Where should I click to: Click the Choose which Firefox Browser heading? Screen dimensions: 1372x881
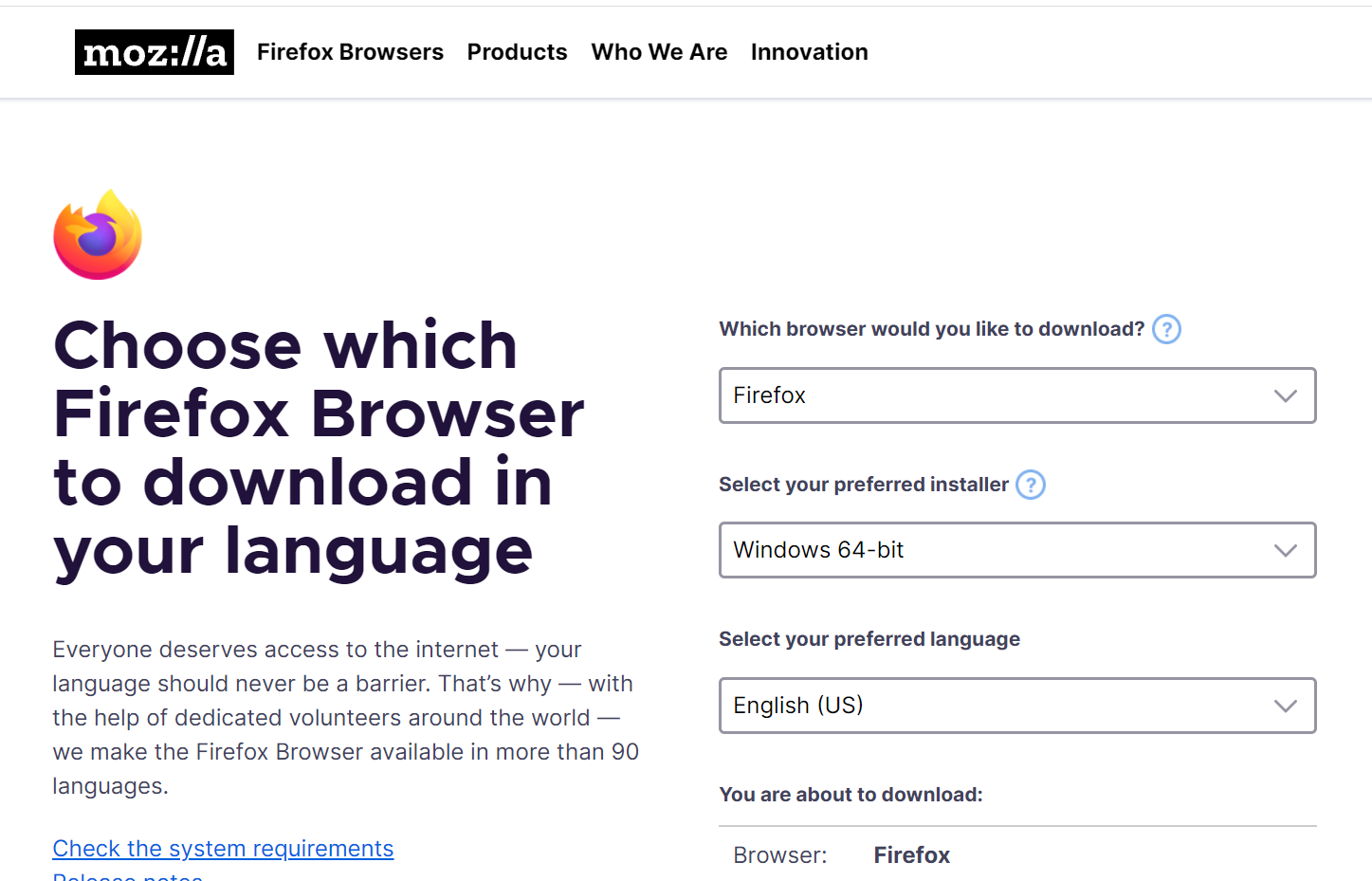pos(319,448)
